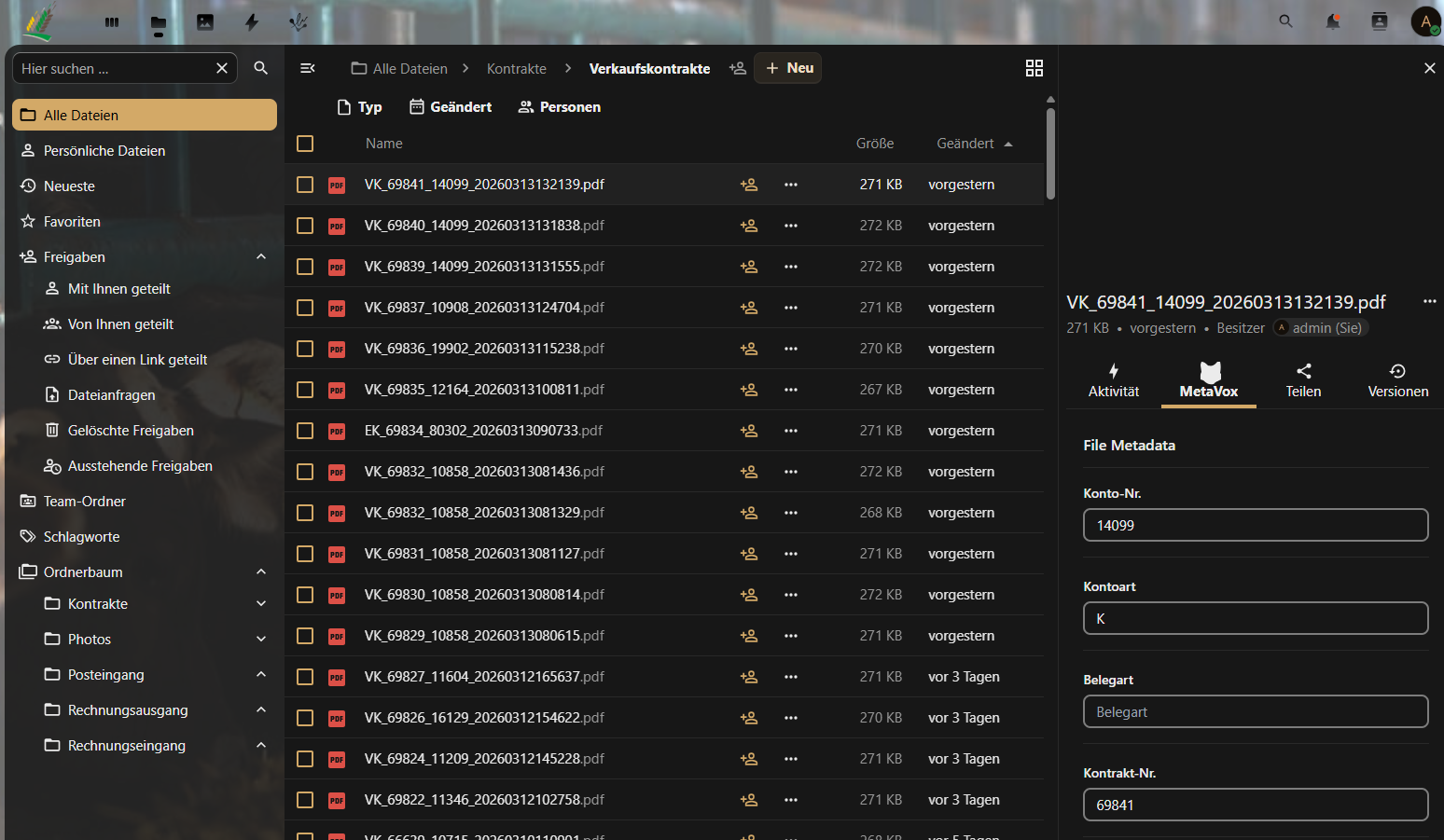Click into the Belegart input field
Image resolution: width=1444 pixels, height=840 pixels.
pyautogui.click(x=1255, y=711)
